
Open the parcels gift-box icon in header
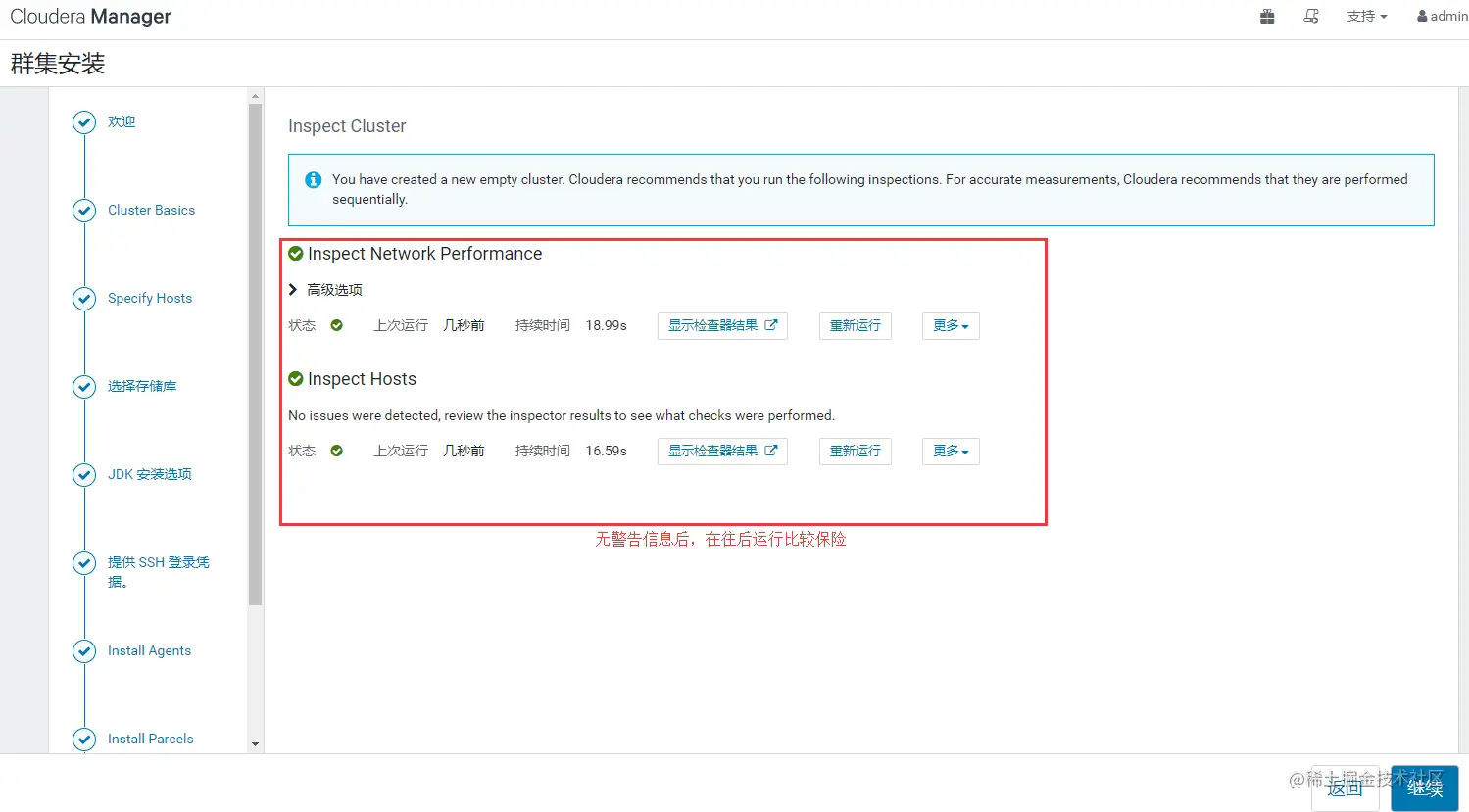pyautogui.click(x=1267, y=16)
